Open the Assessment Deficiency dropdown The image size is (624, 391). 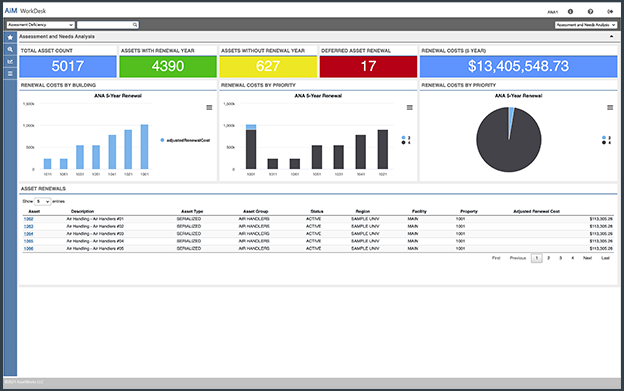point(41,25)
